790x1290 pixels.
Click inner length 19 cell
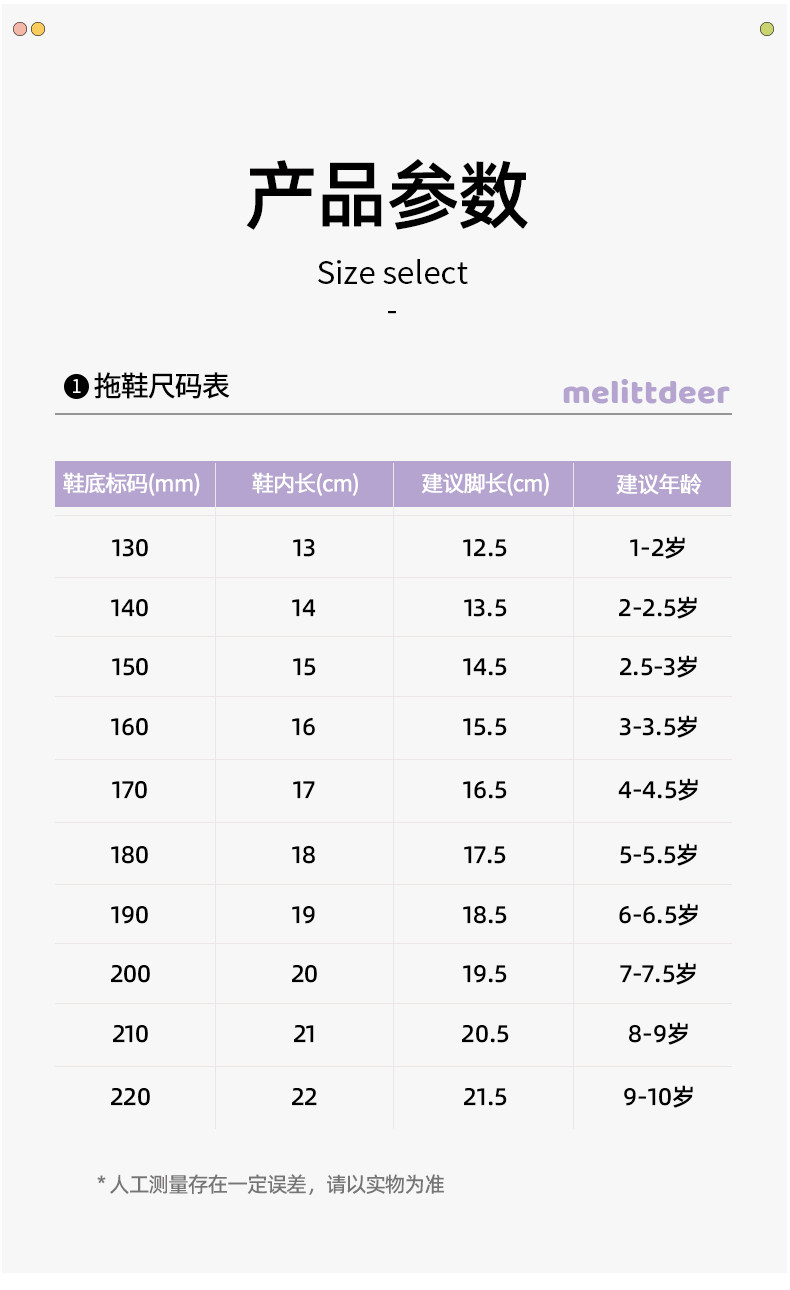(x=304, y=914)
